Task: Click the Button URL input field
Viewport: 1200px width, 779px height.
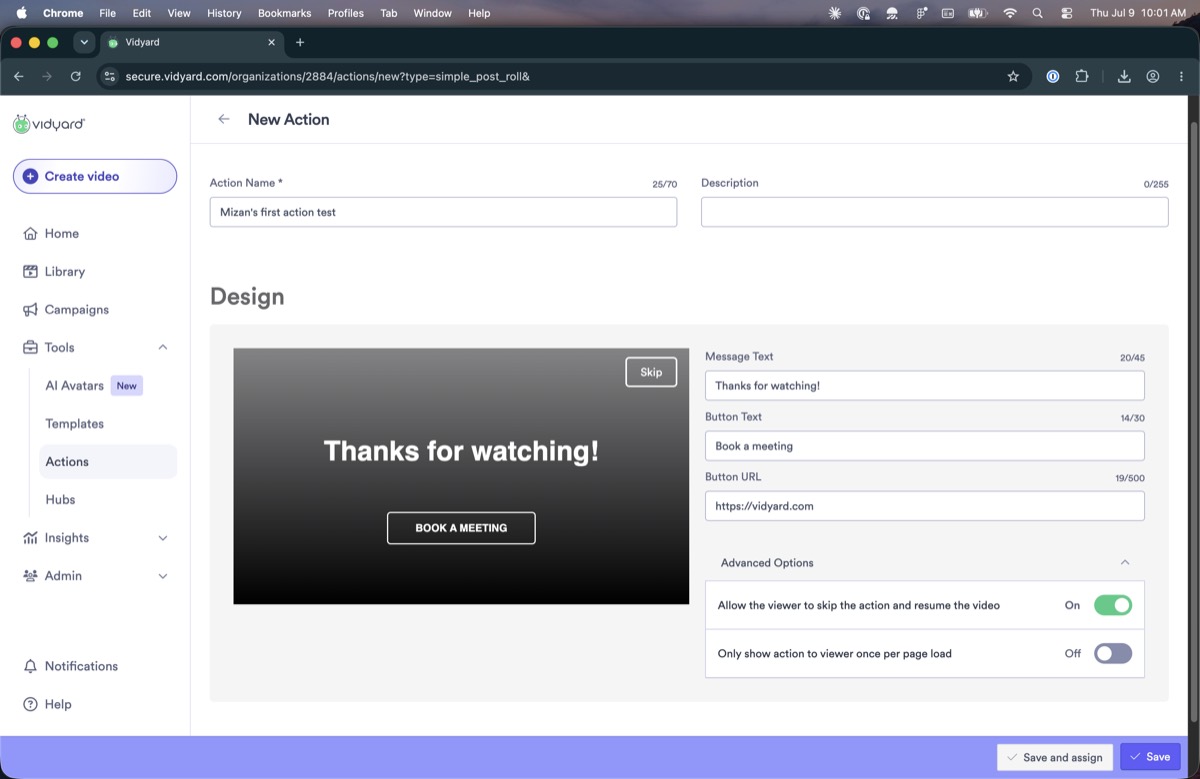Action: (925, 506)
